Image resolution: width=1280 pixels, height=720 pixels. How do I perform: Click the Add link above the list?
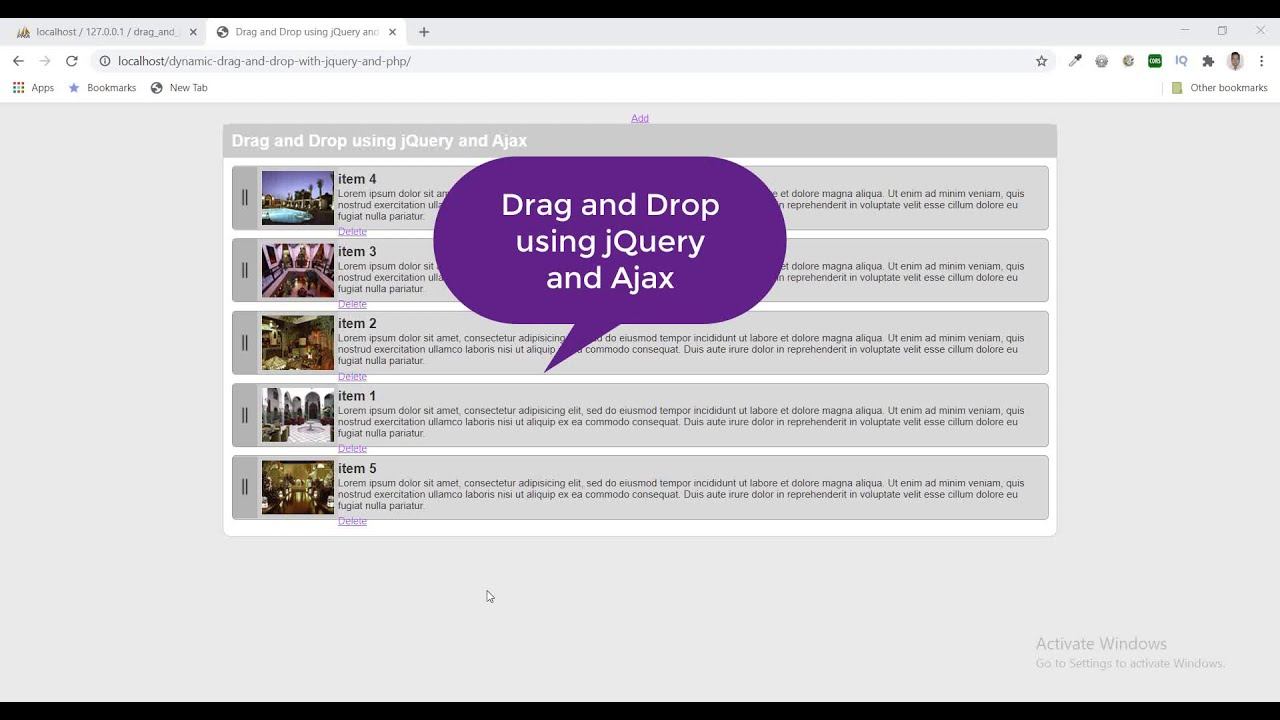click(x=640, y=118)
